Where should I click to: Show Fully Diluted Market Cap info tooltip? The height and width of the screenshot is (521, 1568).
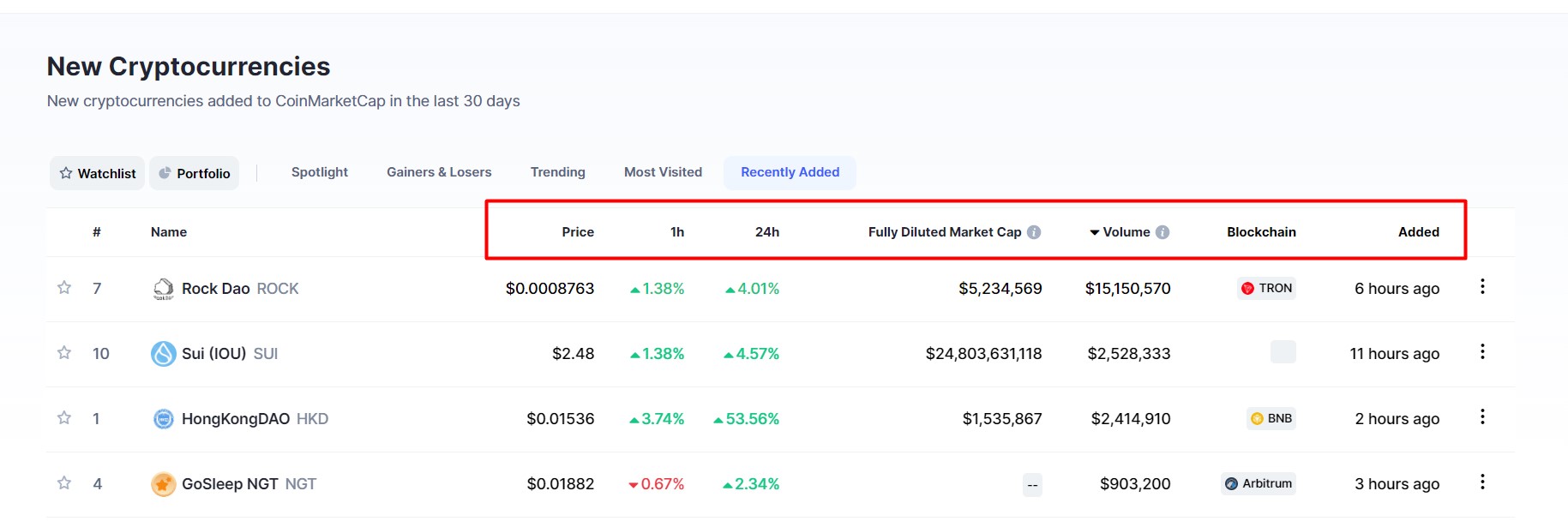[1034, 232]
